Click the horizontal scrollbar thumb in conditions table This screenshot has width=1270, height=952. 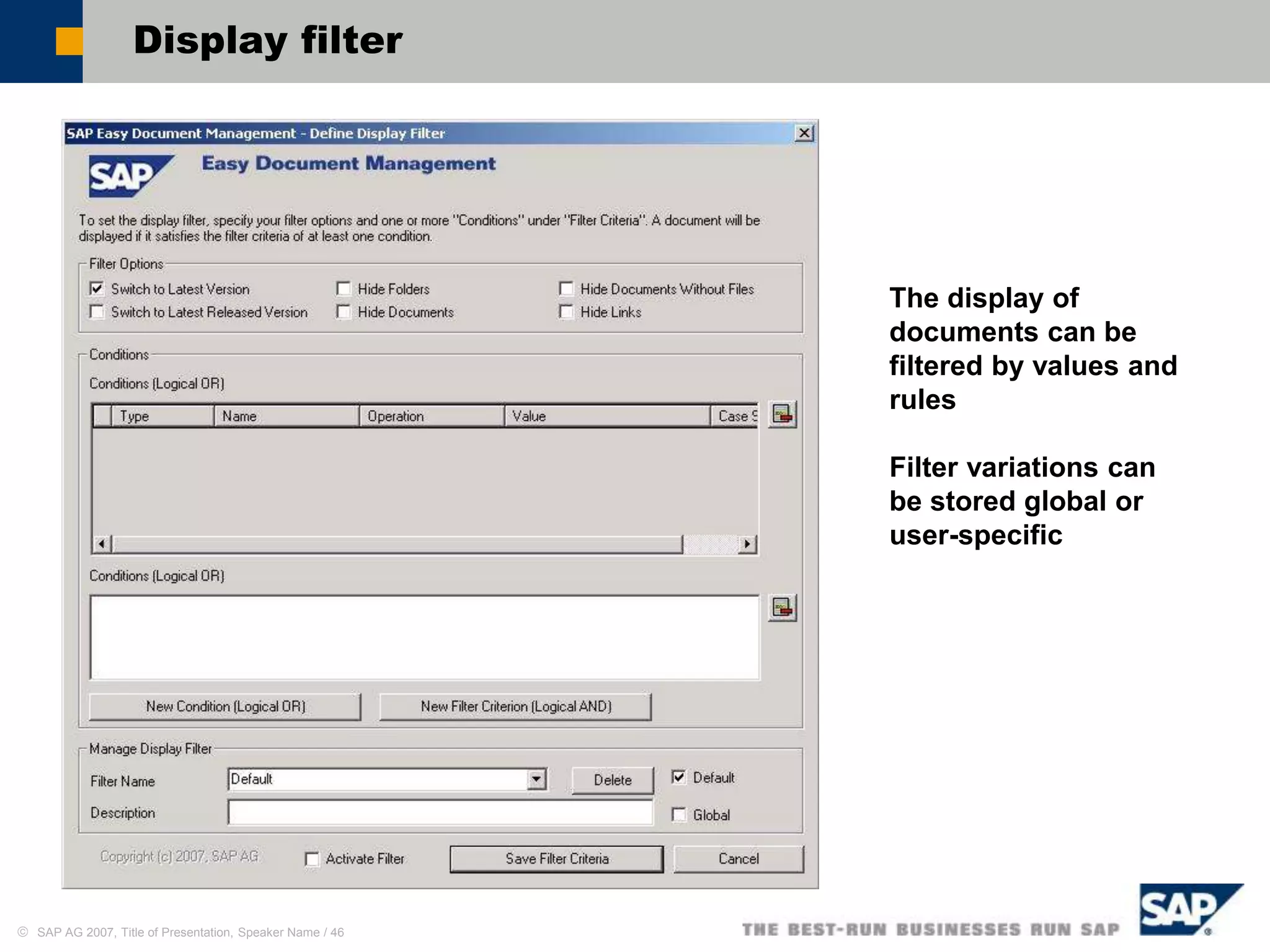tap(397, 544)
